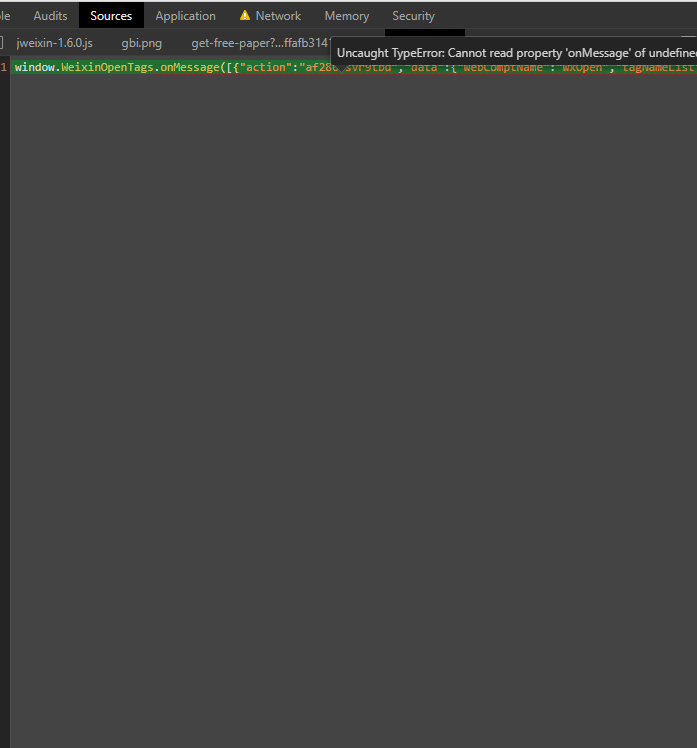Open the gbi.png file tab
Screen dimensions: 697x748
point(142,43)
